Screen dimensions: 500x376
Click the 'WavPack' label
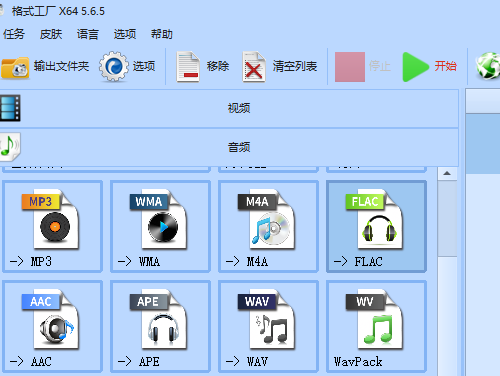pos(358,361)
